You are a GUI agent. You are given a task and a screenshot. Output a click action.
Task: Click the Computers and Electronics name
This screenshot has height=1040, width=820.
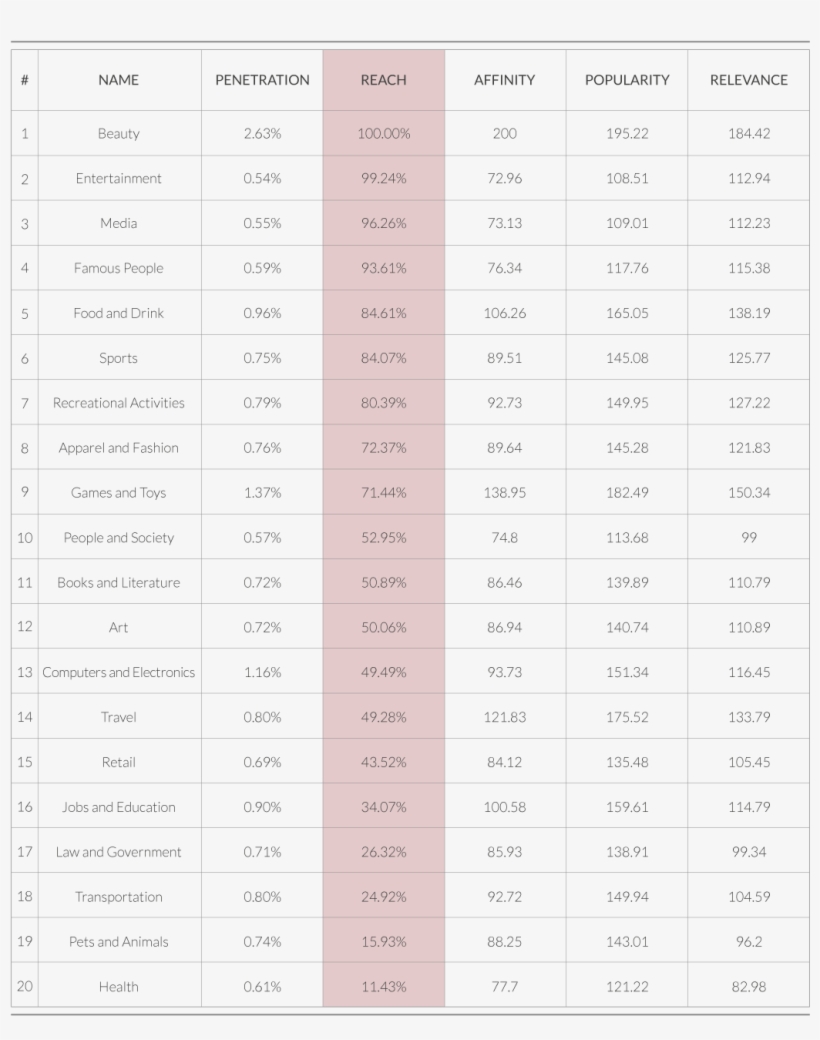[x=118, y=672]
